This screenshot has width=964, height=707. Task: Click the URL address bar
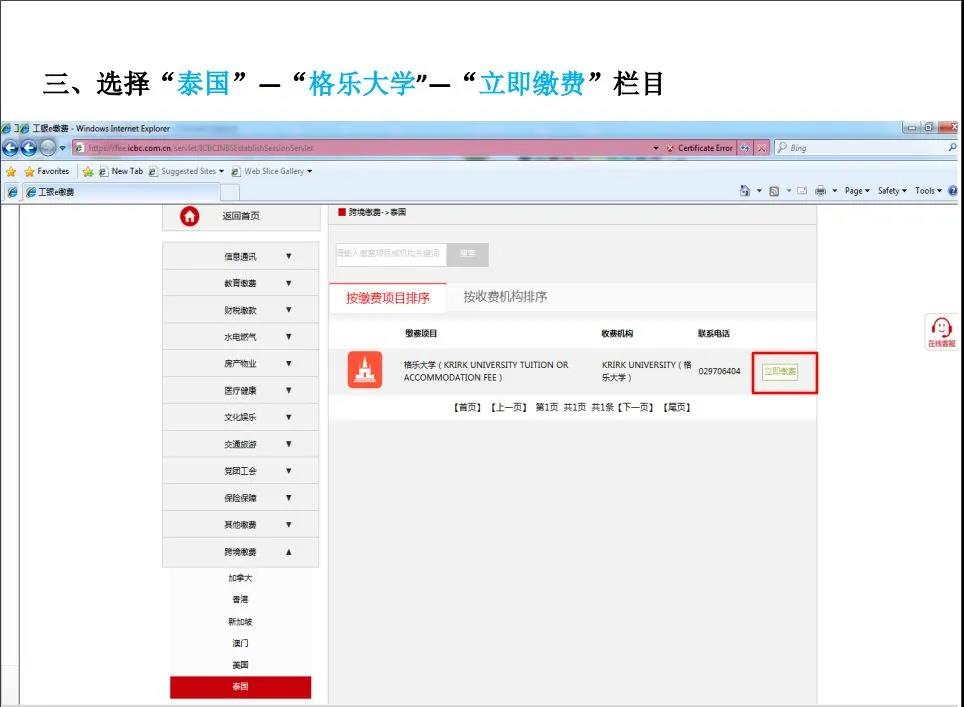pos(363,148)
